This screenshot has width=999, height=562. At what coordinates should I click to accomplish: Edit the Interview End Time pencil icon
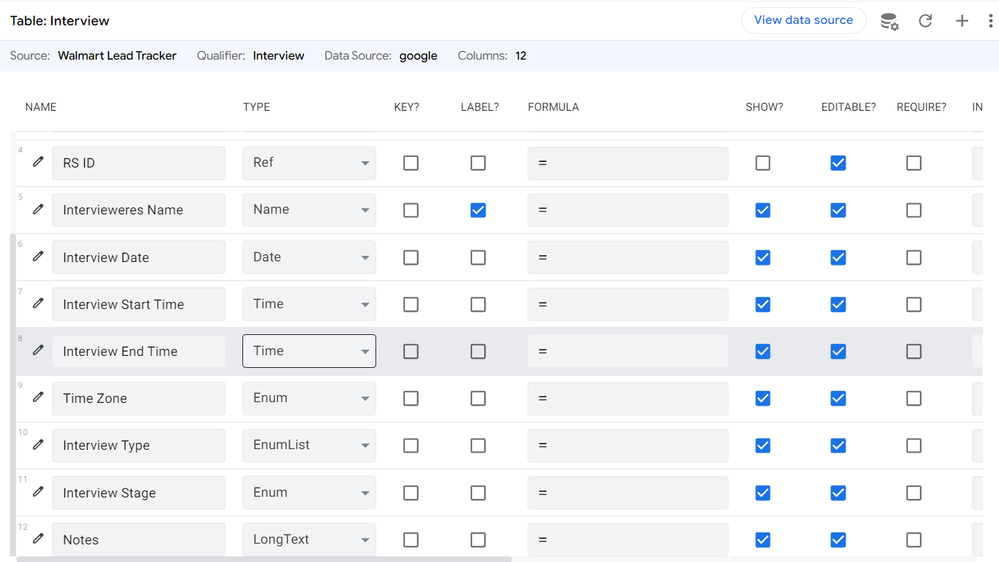point(38,350)
